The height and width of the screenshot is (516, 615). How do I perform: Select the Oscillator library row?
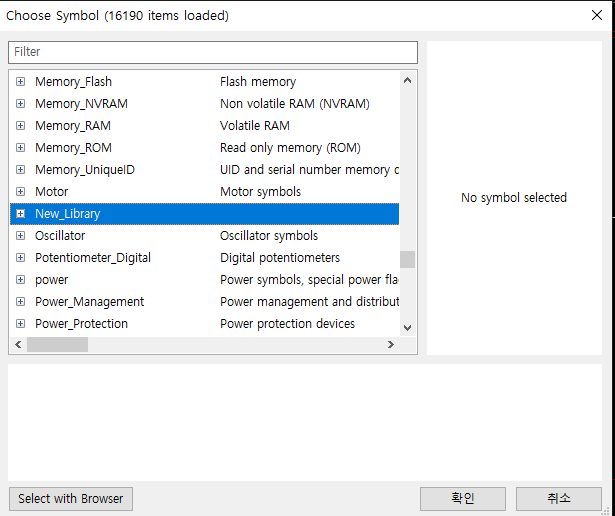(204, 236)
